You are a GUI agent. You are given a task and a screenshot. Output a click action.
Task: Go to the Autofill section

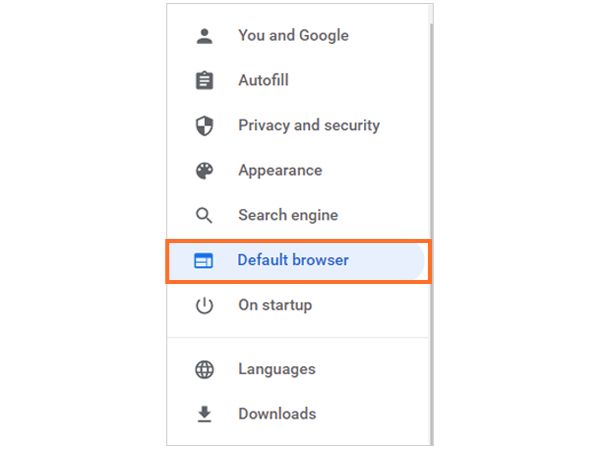pyautogui.click(x=264, y=81)
